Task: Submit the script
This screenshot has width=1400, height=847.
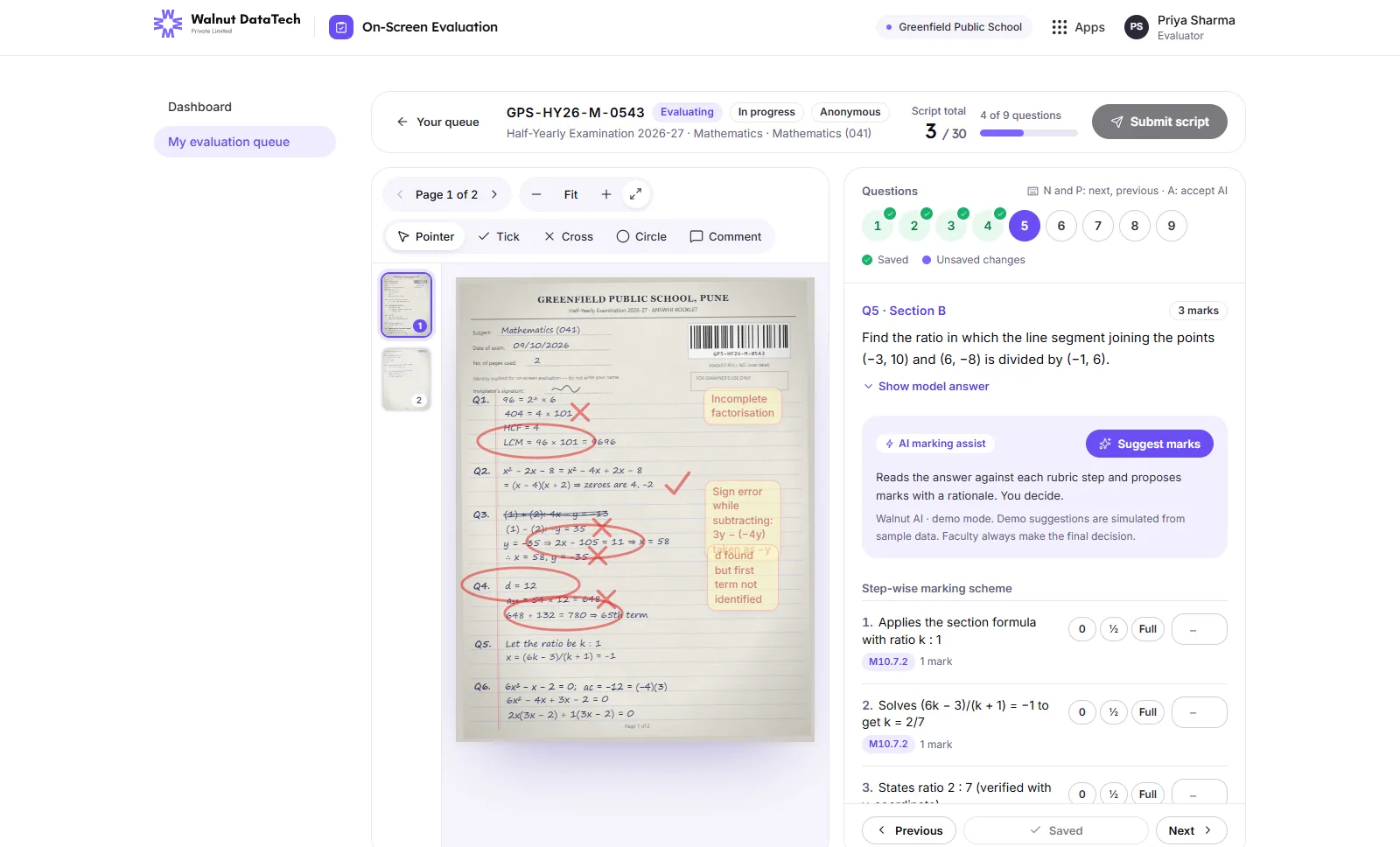Action: [1159, 122]
